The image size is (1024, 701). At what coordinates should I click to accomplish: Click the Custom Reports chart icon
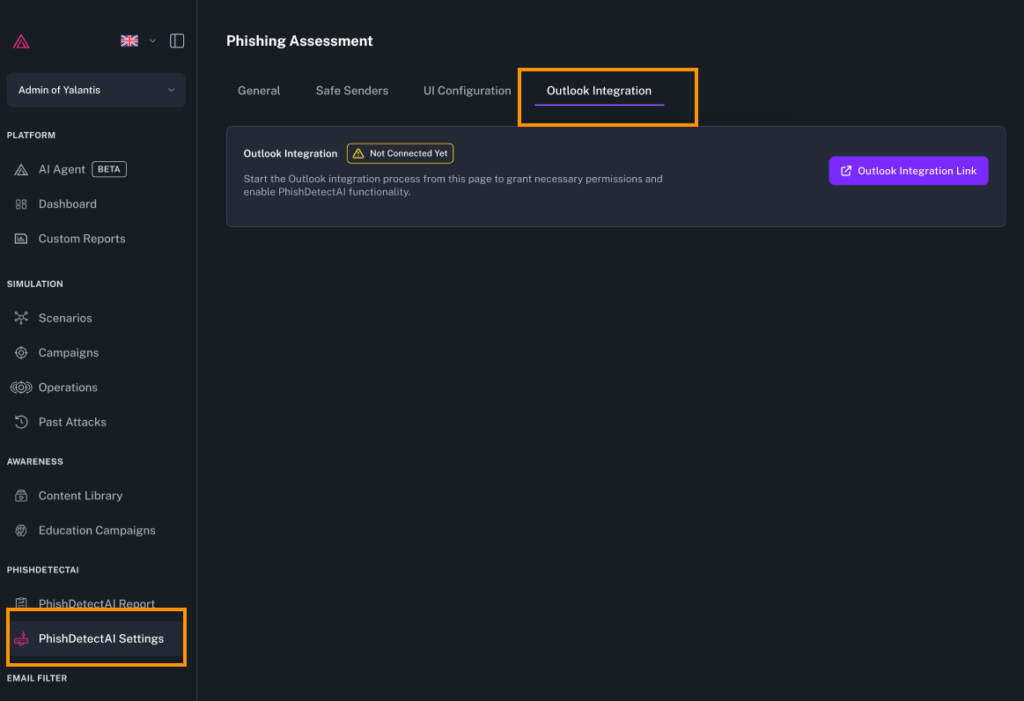pyautogui.click(x=21, y=239)
